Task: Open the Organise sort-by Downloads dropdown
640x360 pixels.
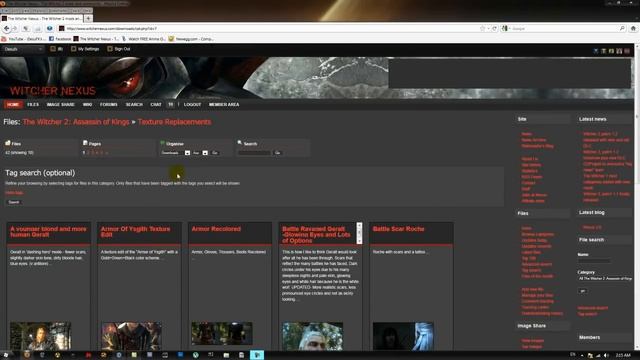Action: click(176, 153)
